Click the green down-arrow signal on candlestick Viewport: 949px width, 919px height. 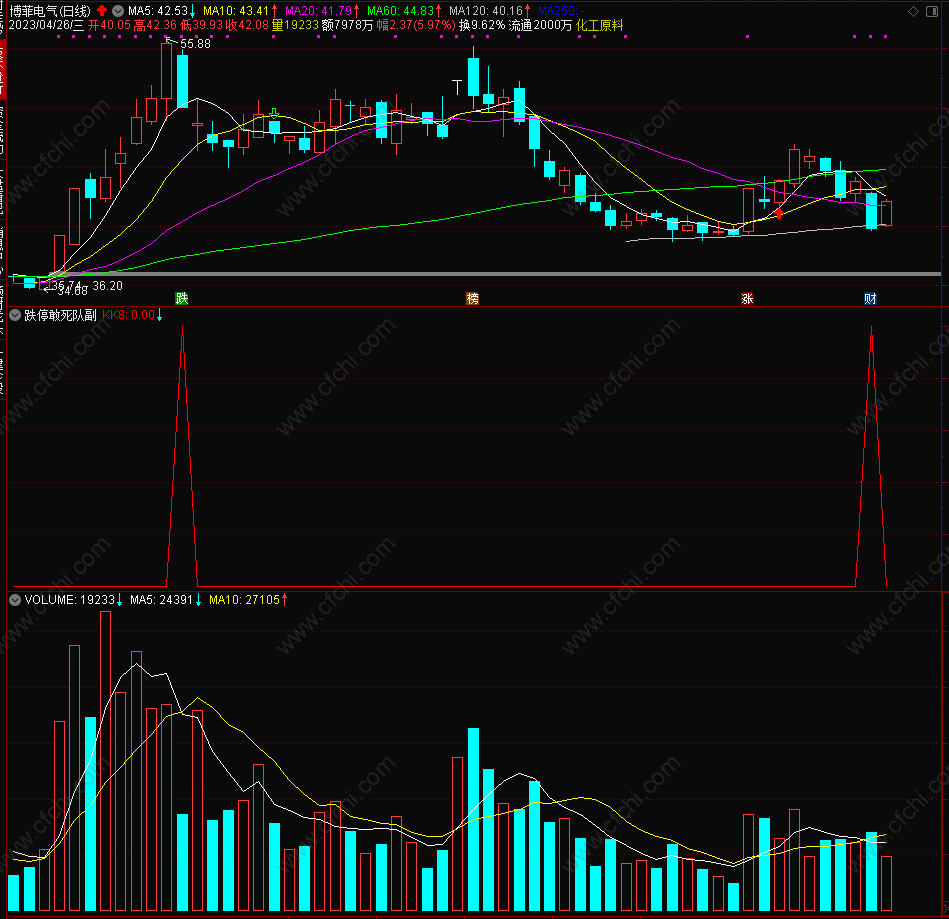point(274,114)
